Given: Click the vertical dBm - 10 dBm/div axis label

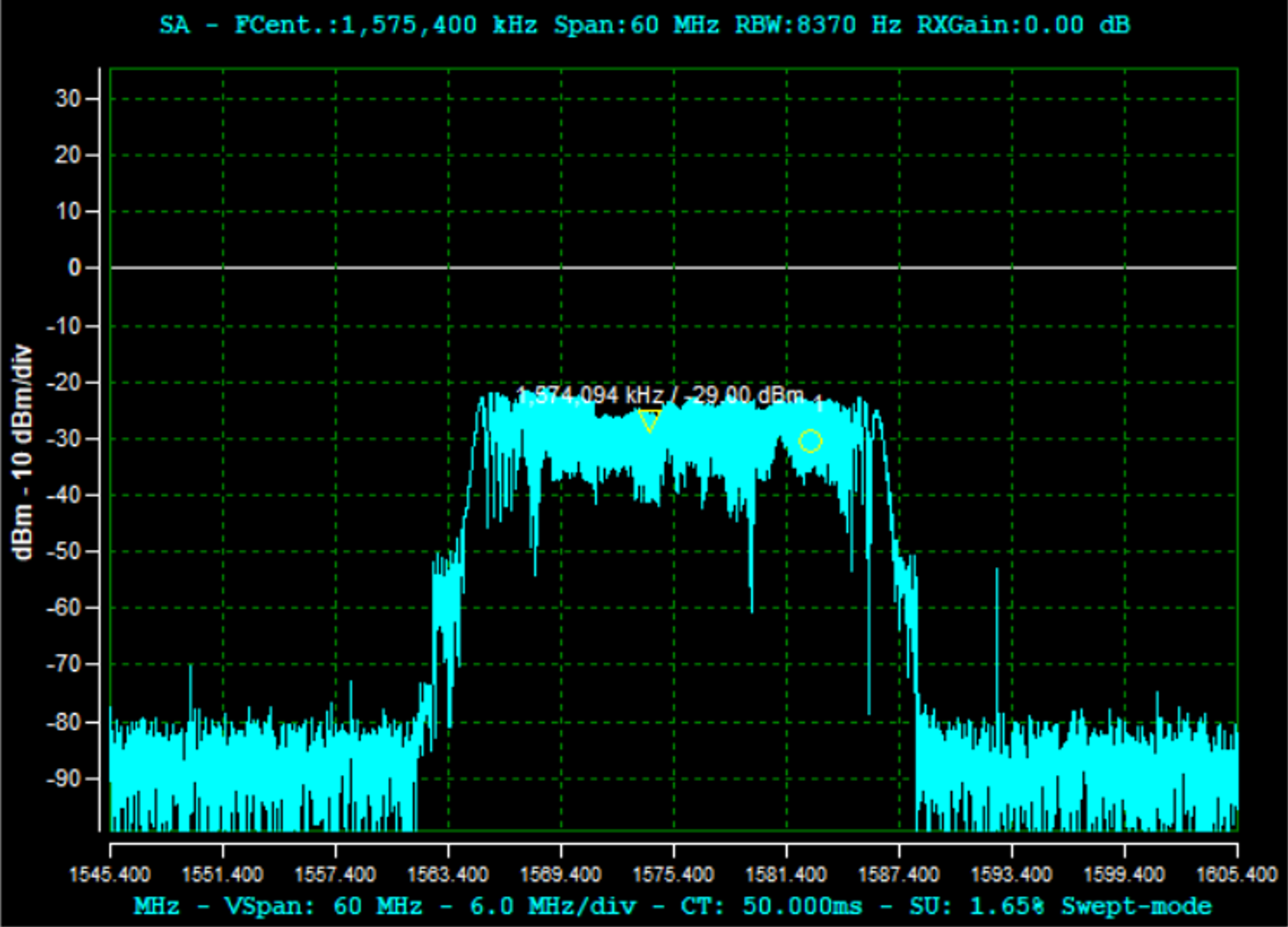Looking at the screenshot, I should click(23, 452).
